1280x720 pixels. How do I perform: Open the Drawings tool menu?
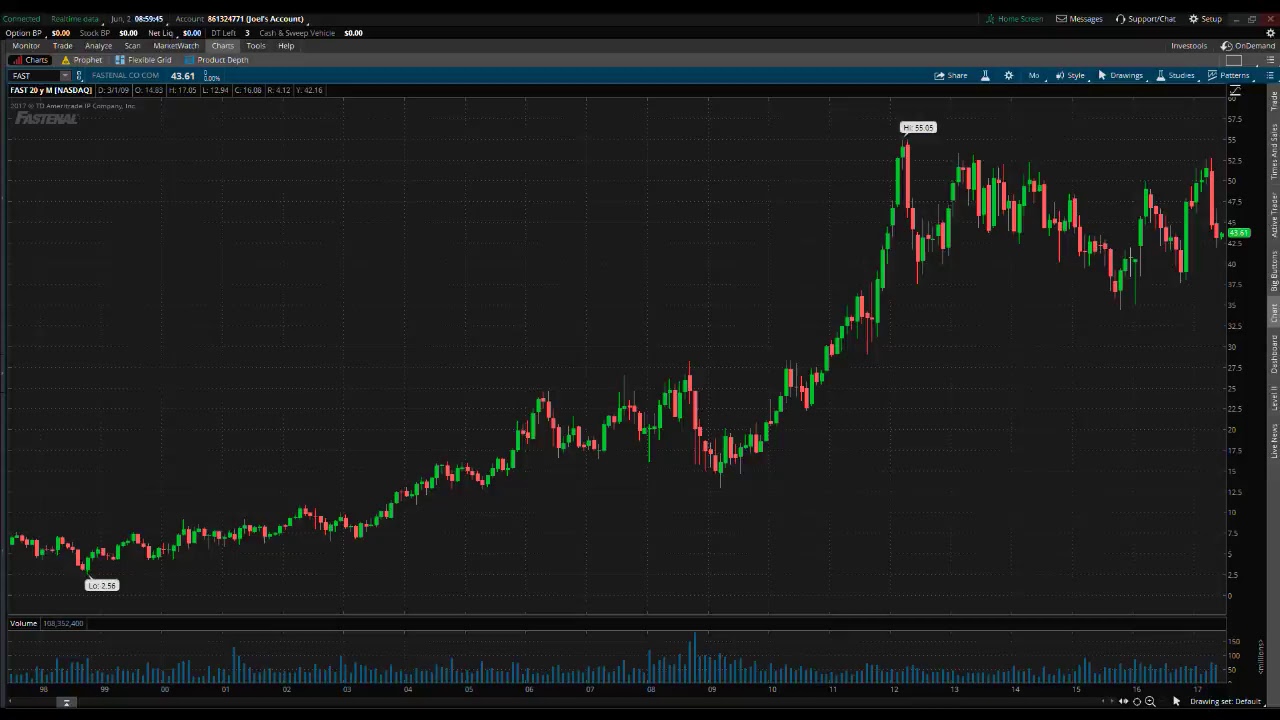pos(1120,76)
